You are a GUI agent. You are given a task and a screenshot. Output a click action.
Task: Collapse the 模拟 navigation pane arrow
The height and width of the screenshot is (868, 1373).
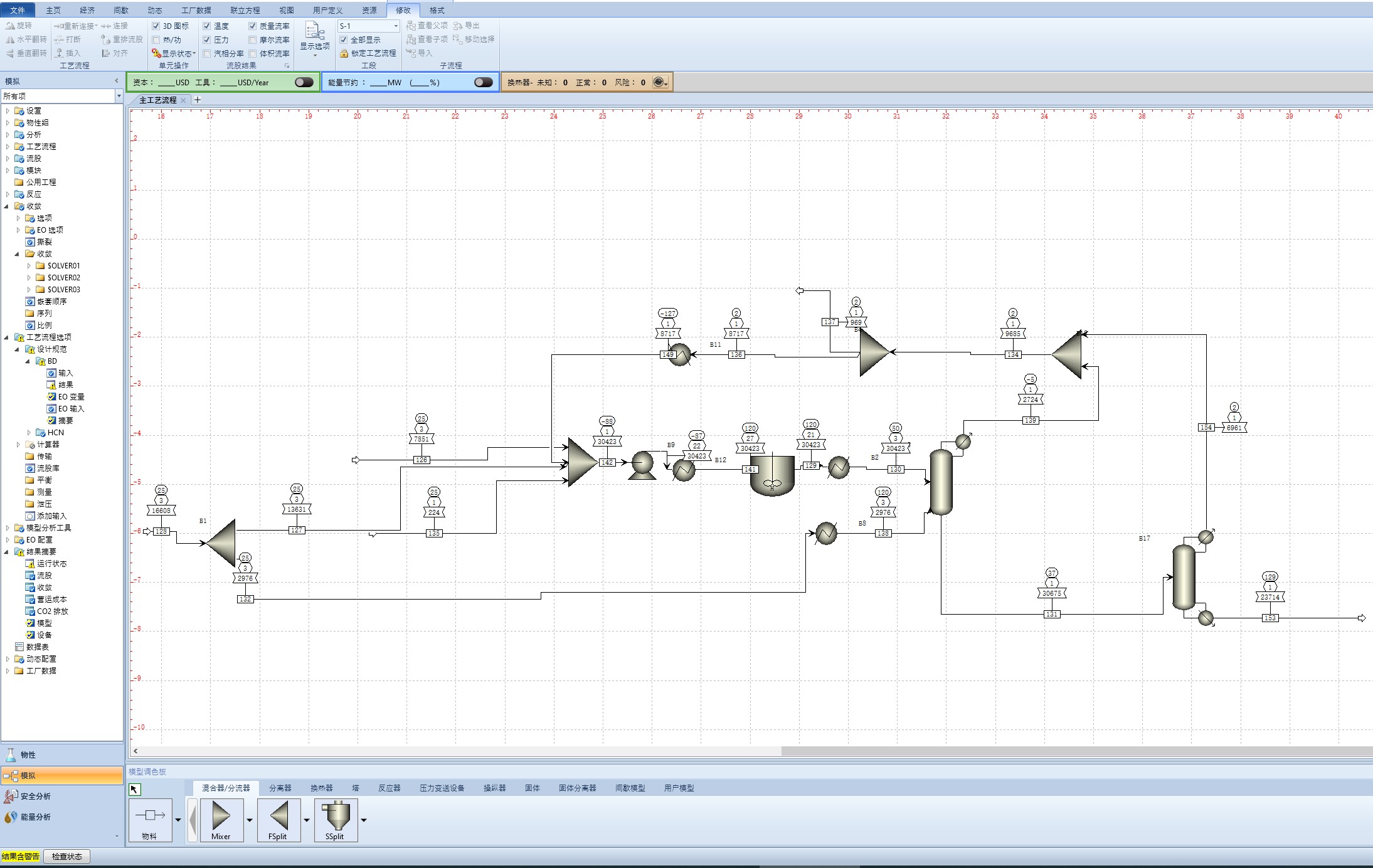[117, 81]
